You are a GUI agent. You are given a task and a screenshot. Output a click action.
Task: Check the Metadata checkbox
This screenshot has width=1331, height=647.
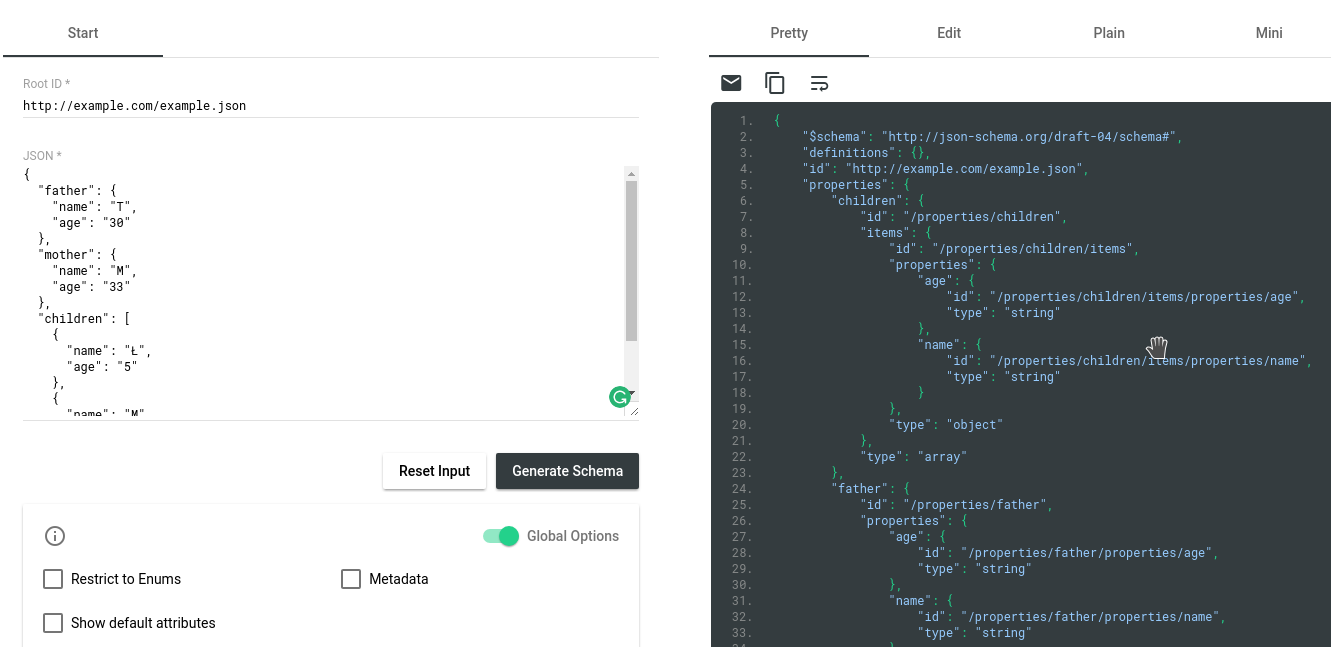351,579
